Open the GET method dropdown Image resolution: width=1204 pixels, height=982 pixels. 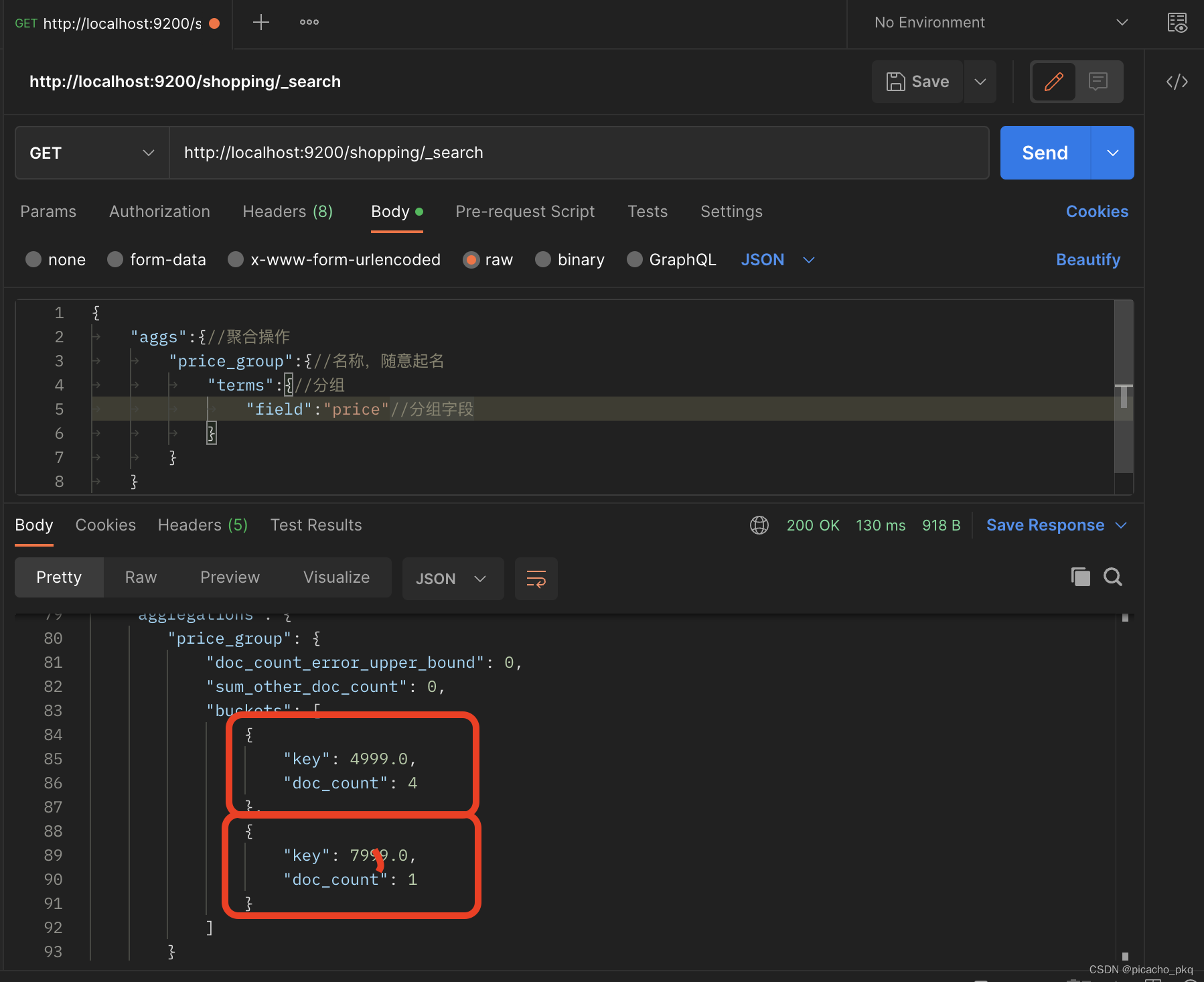(x=92, y=153)
